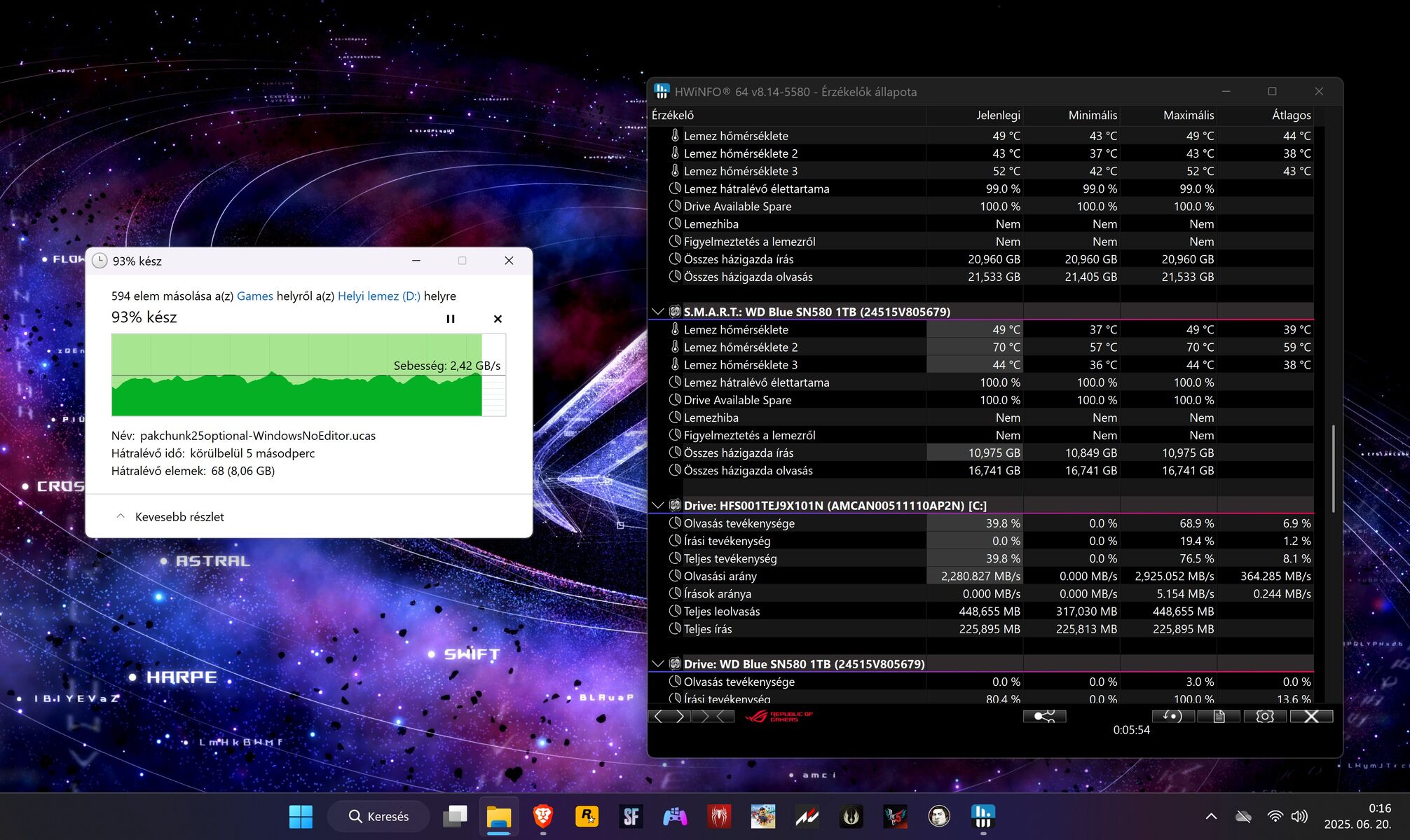This screenshot has width=1410, height=840.
Task: Click HWiNFO shrink-columns arrows button
Action: [713, 716]
